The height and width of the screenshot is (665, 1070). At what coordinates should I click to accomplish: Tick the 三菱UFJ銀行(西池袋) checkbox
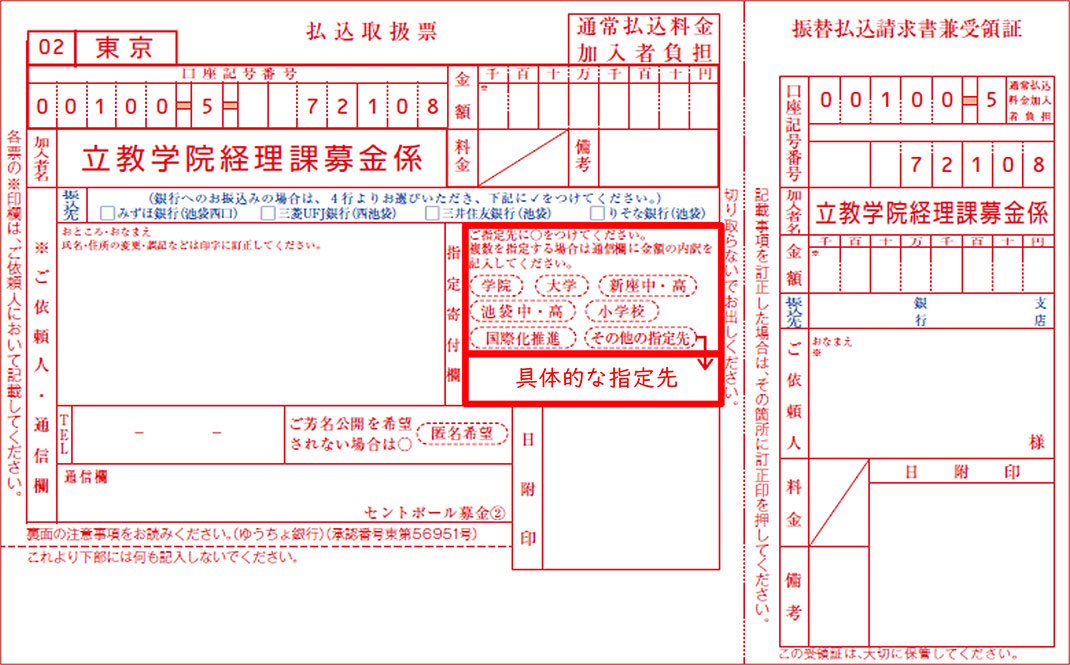268,213
